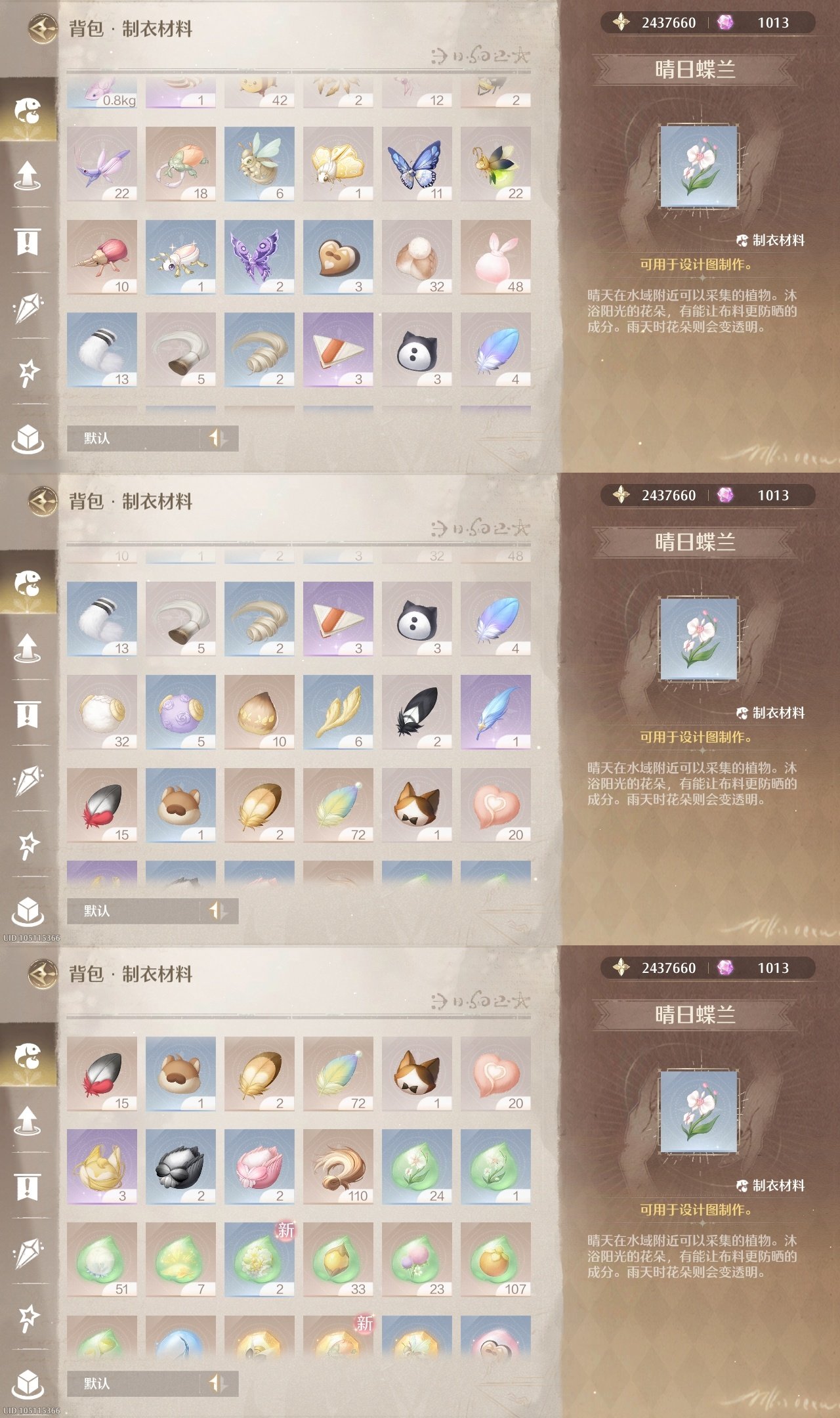Select the glowing firefly material item

coord(495,164)
